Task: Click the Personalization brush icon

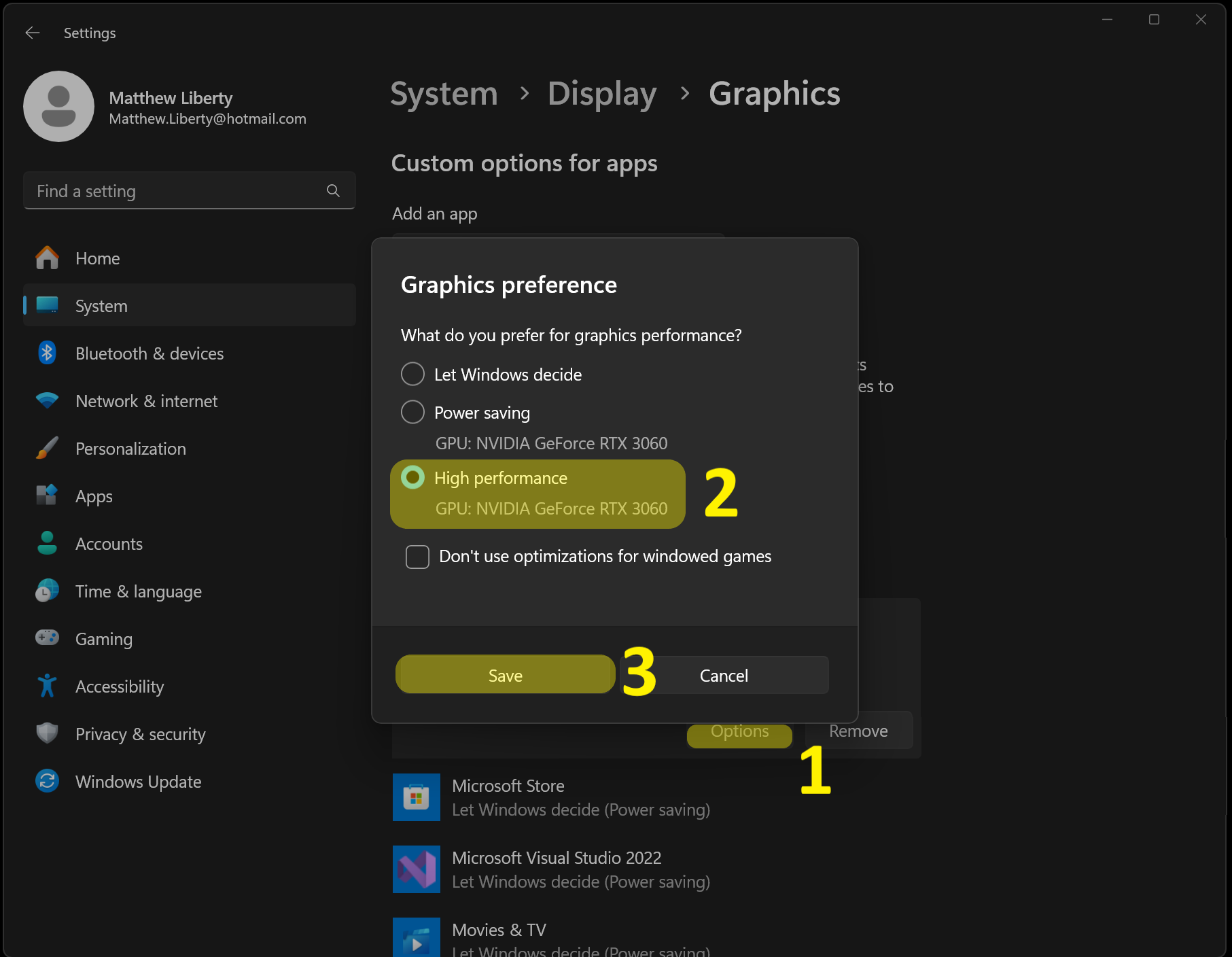Action: click(47, 448)
